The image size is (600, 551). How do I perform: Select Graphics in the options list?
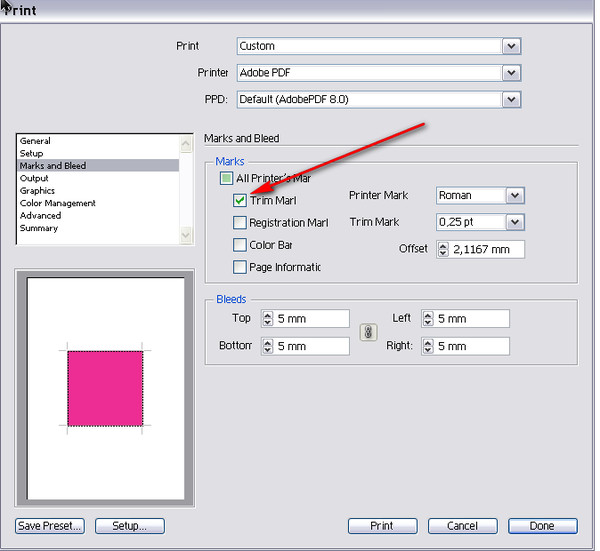(x=98, y=191)
